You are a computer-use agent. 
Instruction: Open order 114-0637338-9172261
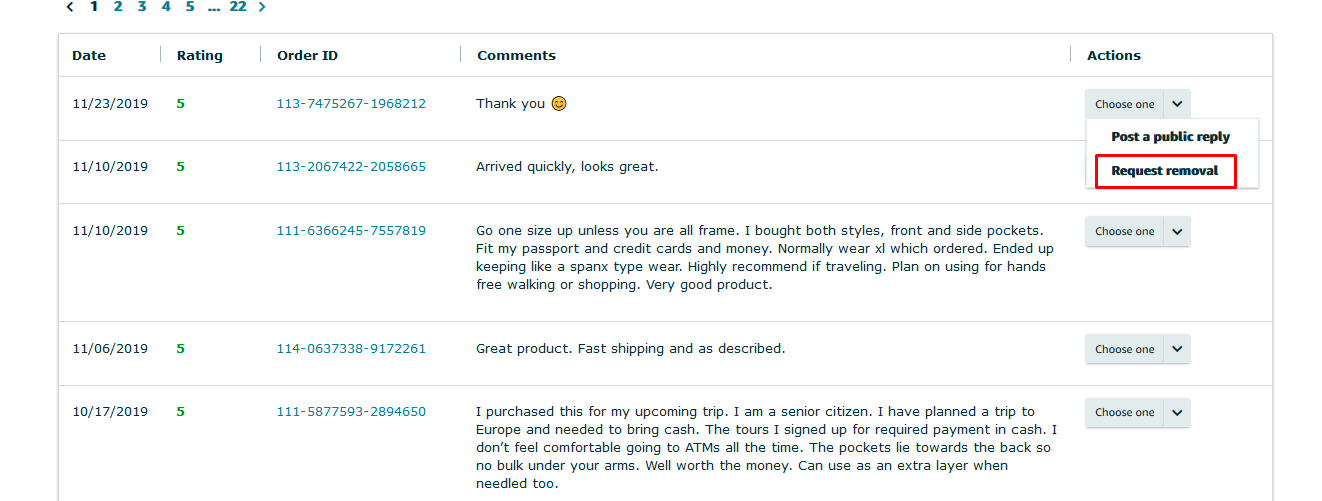[x=351, y=349]
